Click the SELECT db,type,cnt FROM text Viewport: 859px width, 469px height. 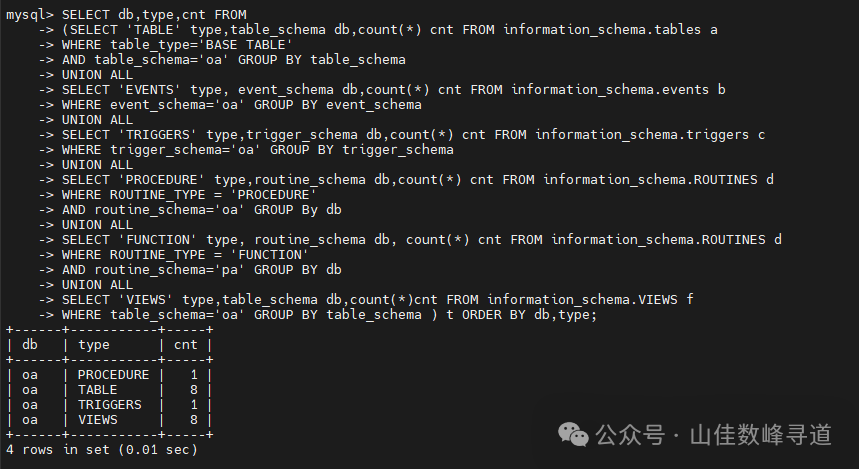(140, 15)
